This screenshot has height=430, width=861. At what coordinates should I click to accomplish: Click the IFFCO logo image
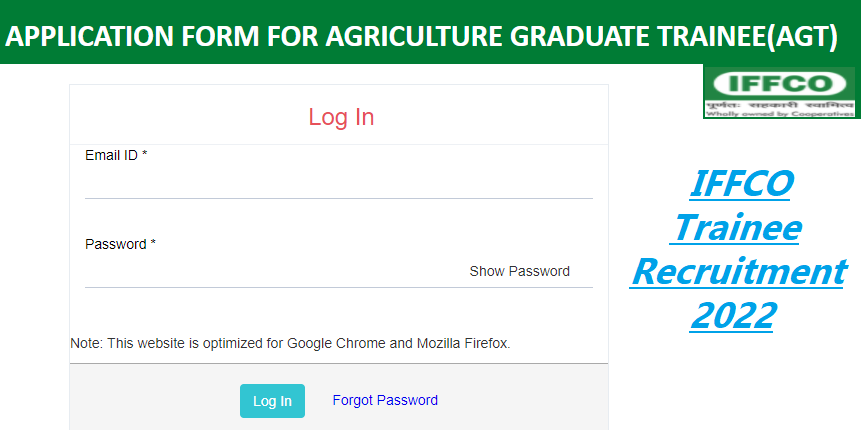coord(780,83)
